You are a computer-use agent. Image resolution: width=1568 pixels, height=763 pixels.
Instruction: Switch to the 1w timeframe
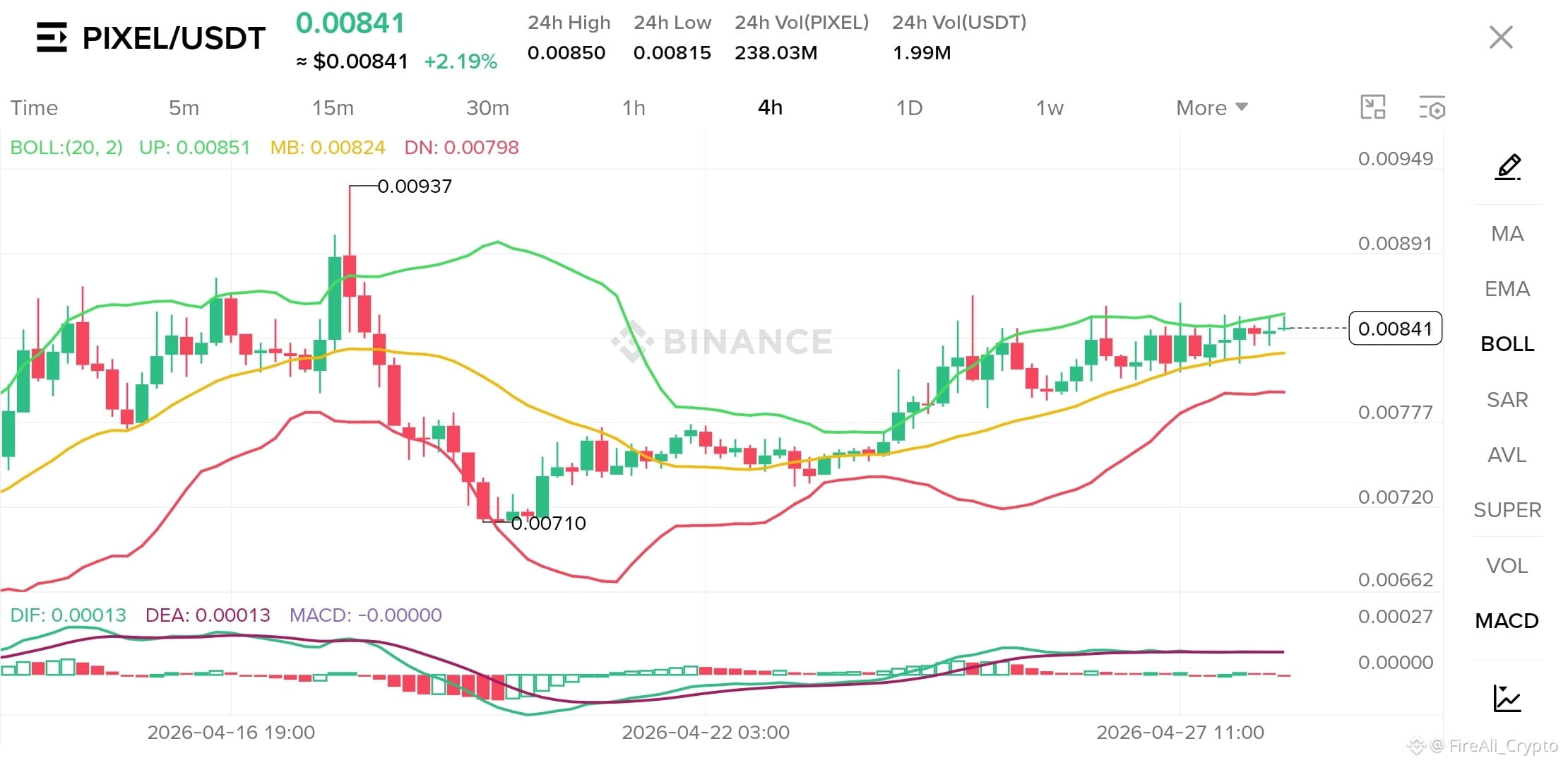pos(1050,107)
